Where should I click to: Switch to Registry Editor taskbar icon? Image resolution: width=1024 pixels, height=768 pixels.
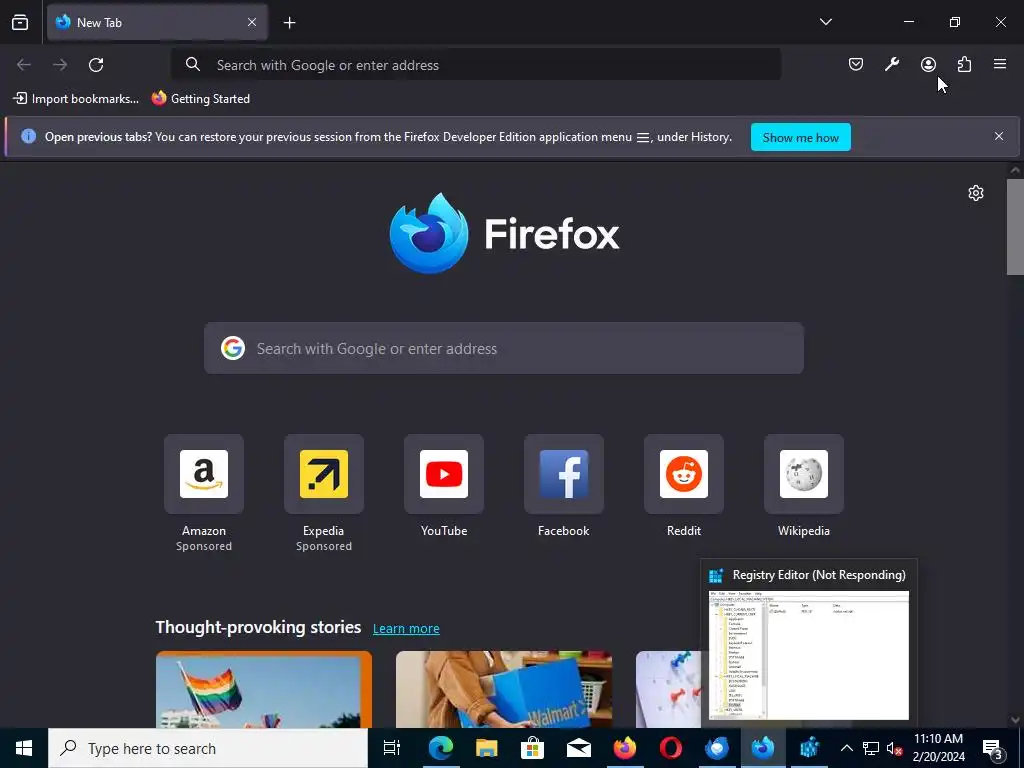click(x=809, y=748)
